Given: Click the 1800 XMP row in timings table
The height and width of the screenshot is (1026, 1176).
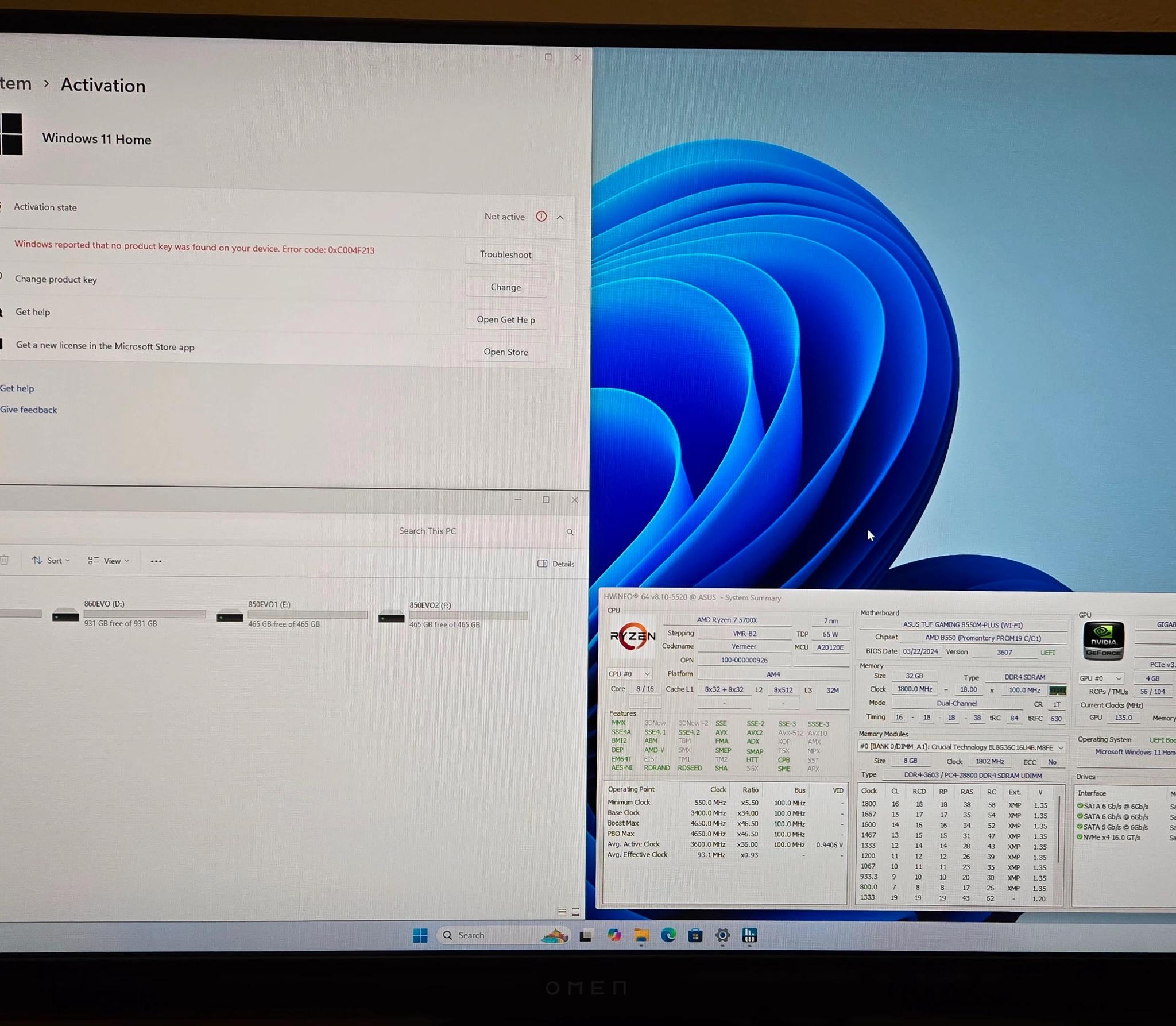Looking at the screenshot, I should 955,805.
